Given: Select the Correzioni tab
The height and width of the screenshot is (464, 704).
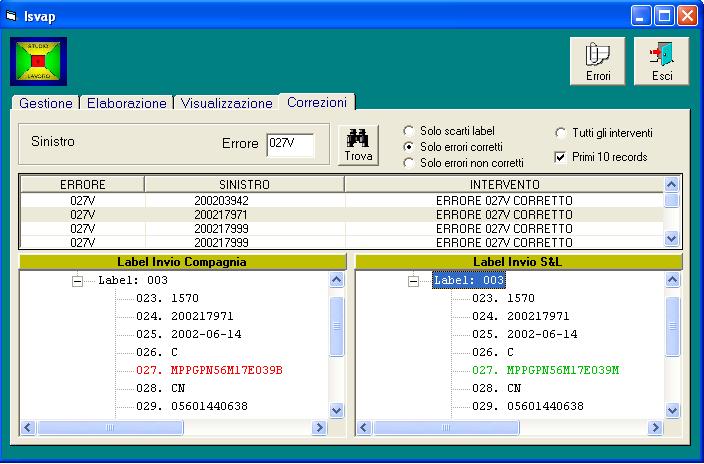Looking at the screenshot, I should (x=317, y=102).
